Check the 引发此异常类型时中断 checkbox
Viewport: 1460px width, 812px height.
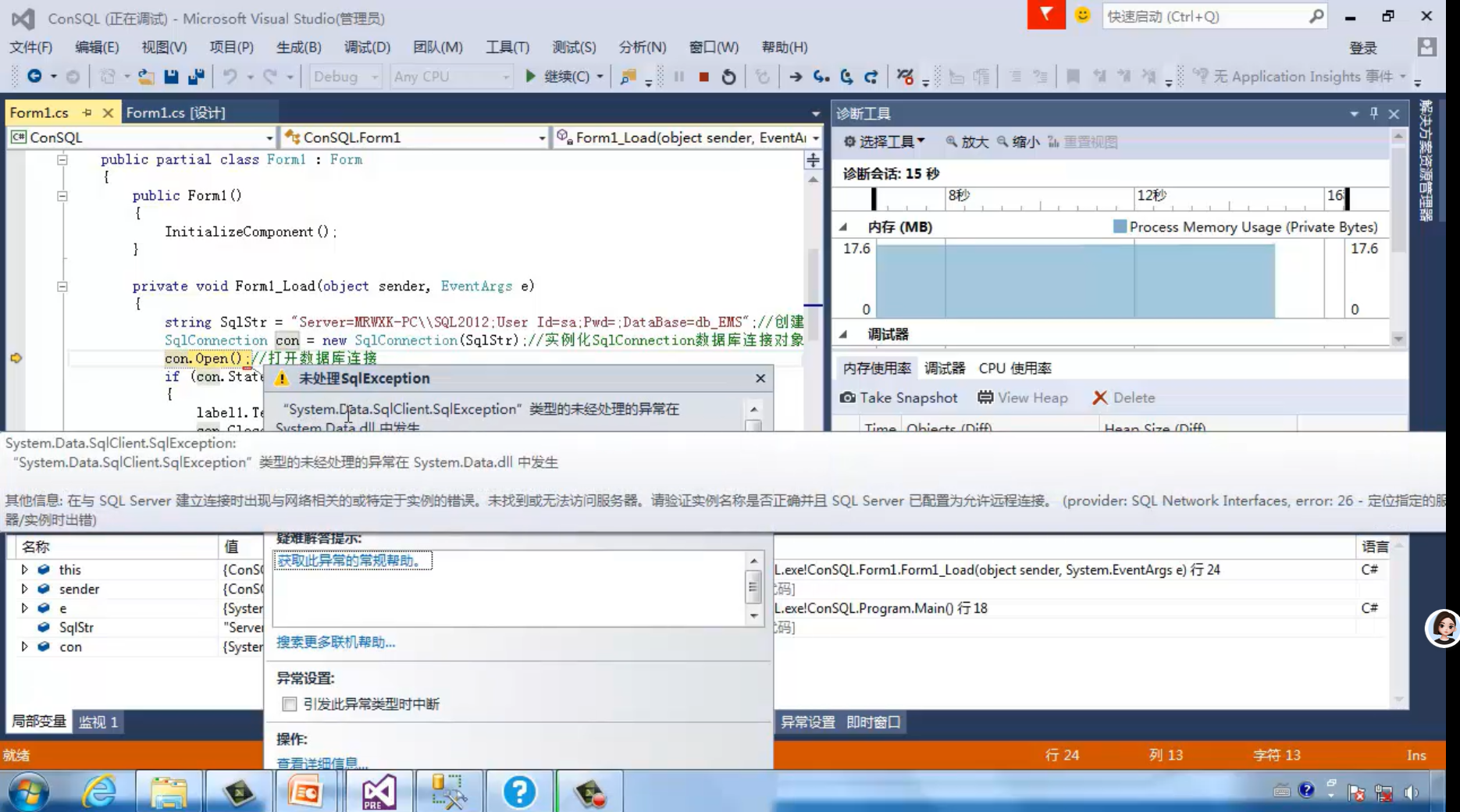(290, 704)
